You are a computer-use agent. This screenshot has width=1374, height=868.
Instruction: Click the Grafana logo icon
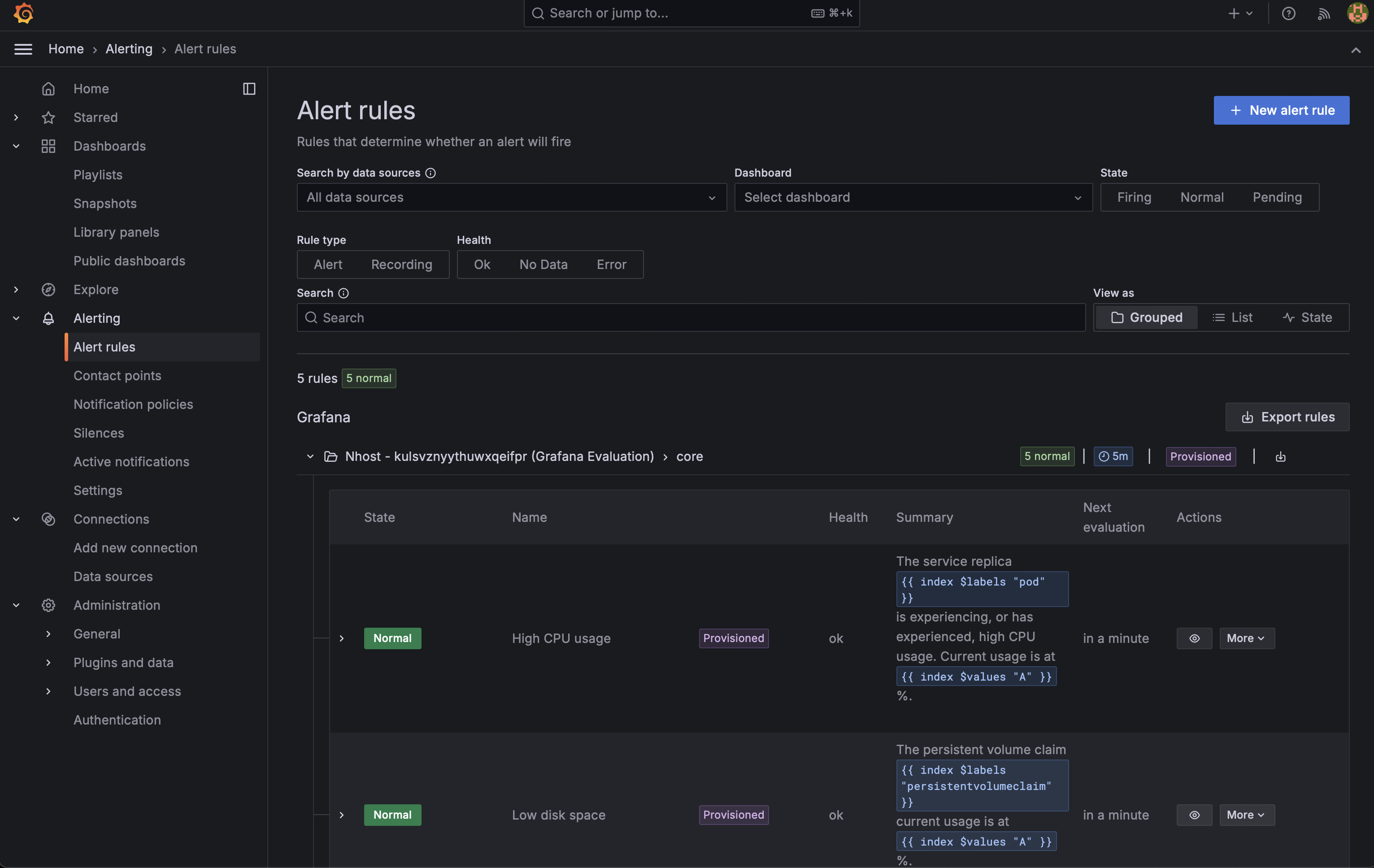[x=23, y=13]
